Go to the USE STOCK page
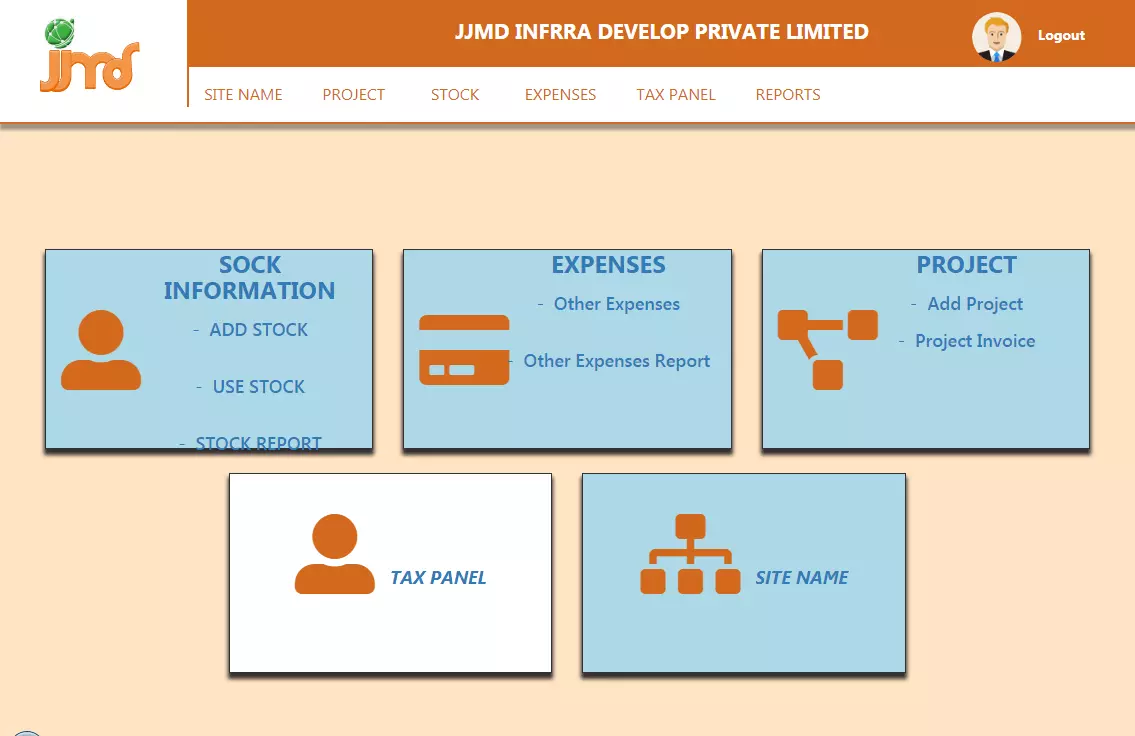The height and width of the screenshot is (736, 1135). point(258,387)
